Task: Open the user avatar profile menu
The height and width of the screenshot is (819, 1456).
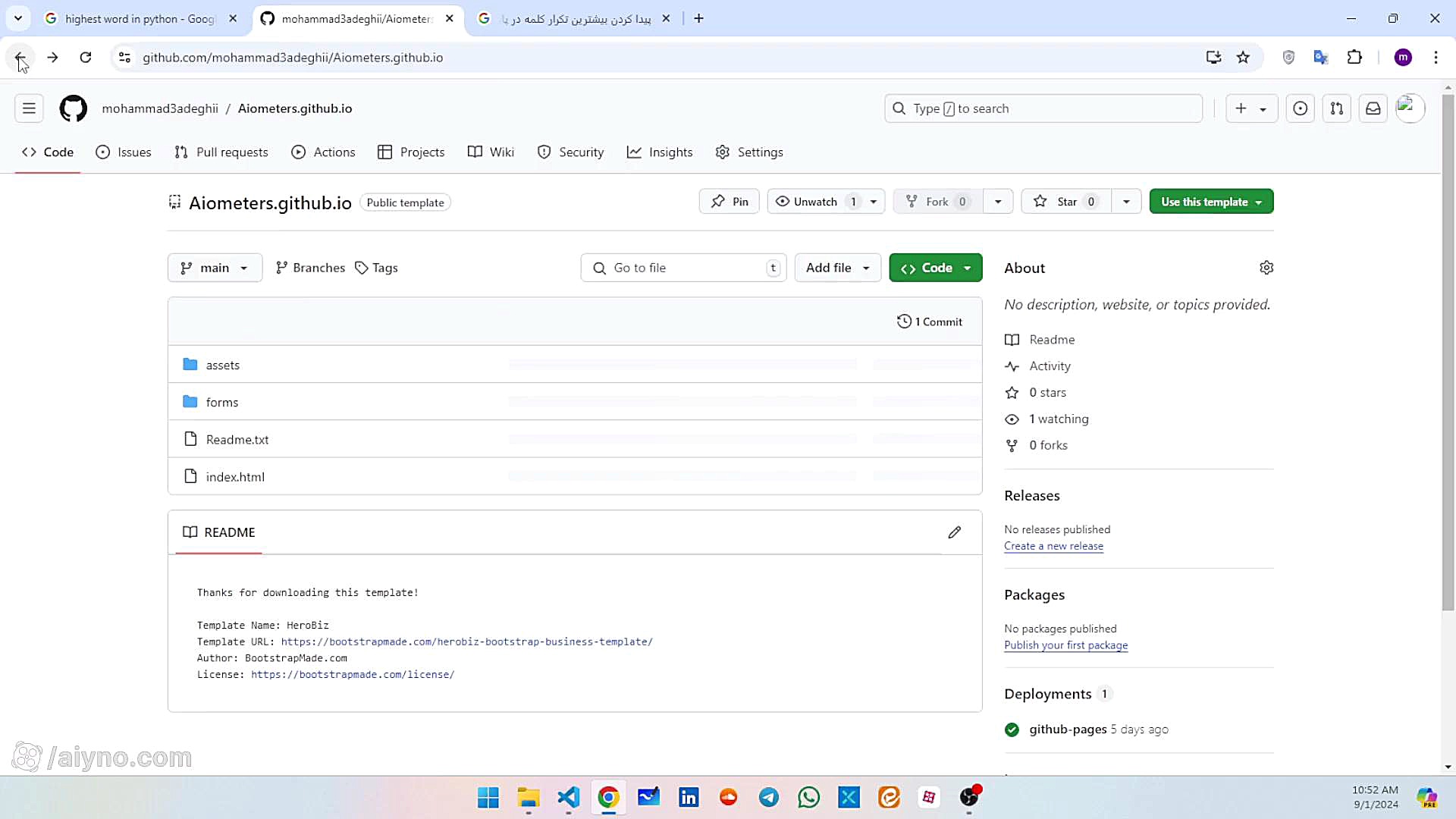Action: click(1410, 108)
